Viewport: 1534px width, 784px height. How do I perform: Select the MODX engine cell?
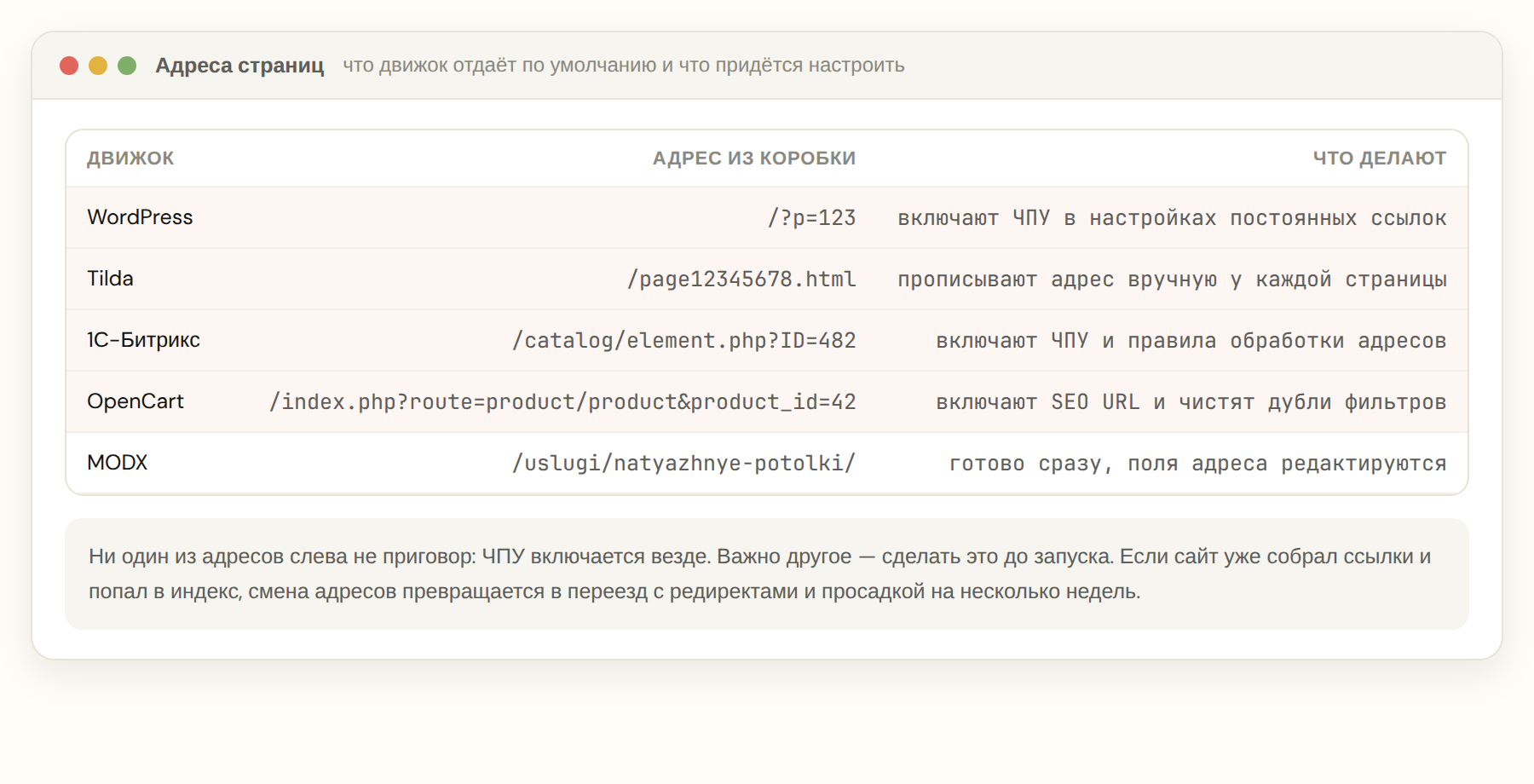(x=117, y=463)
